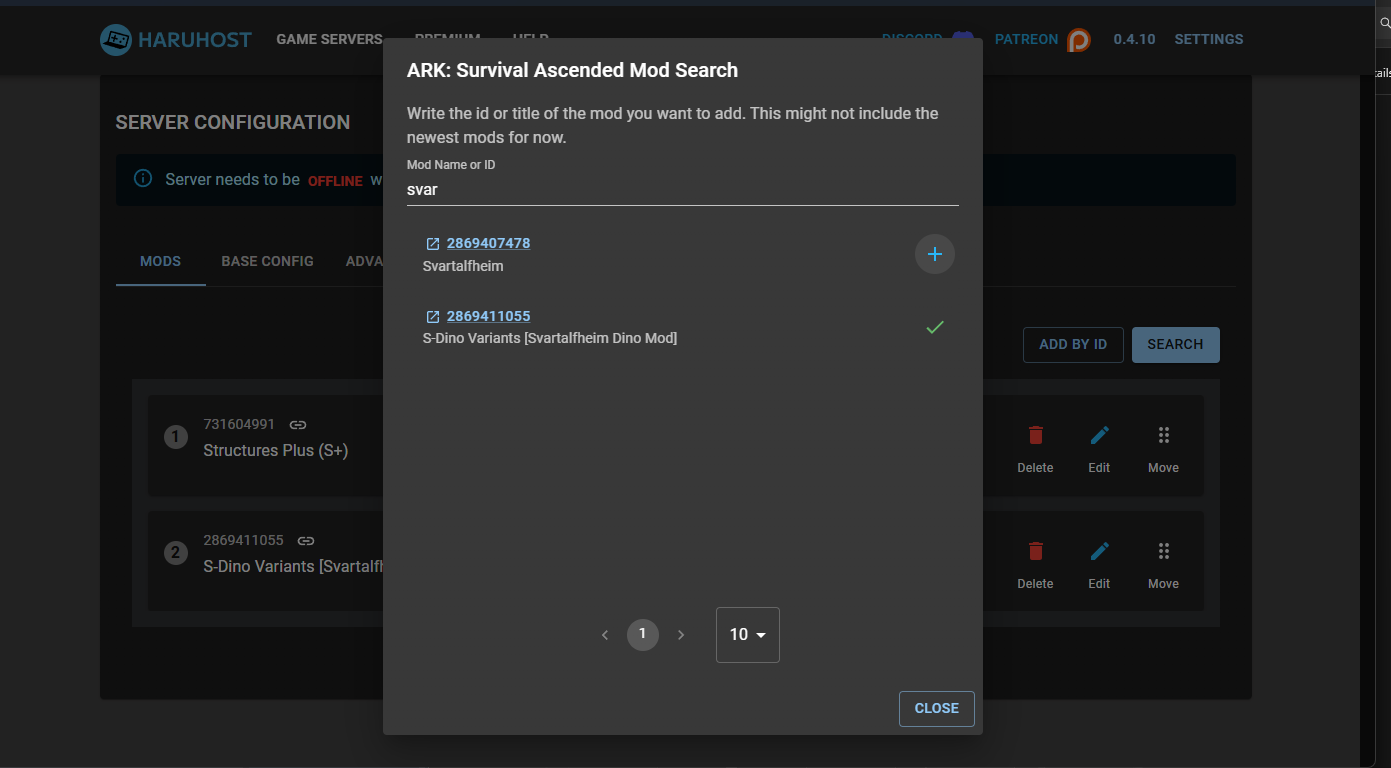
Task: Click the Patreon logo icon
Action: 1079,40
